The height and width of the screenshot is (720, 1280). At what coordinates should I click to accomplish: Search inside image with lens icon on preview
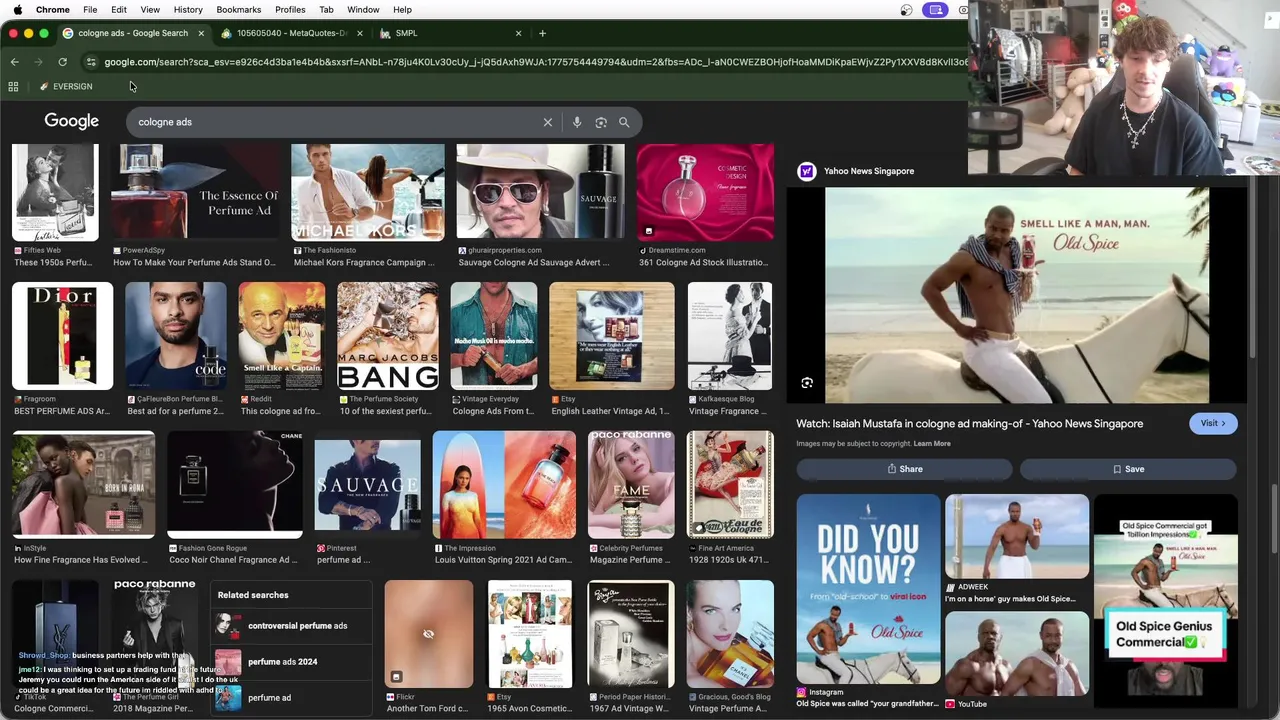[807, 383]
